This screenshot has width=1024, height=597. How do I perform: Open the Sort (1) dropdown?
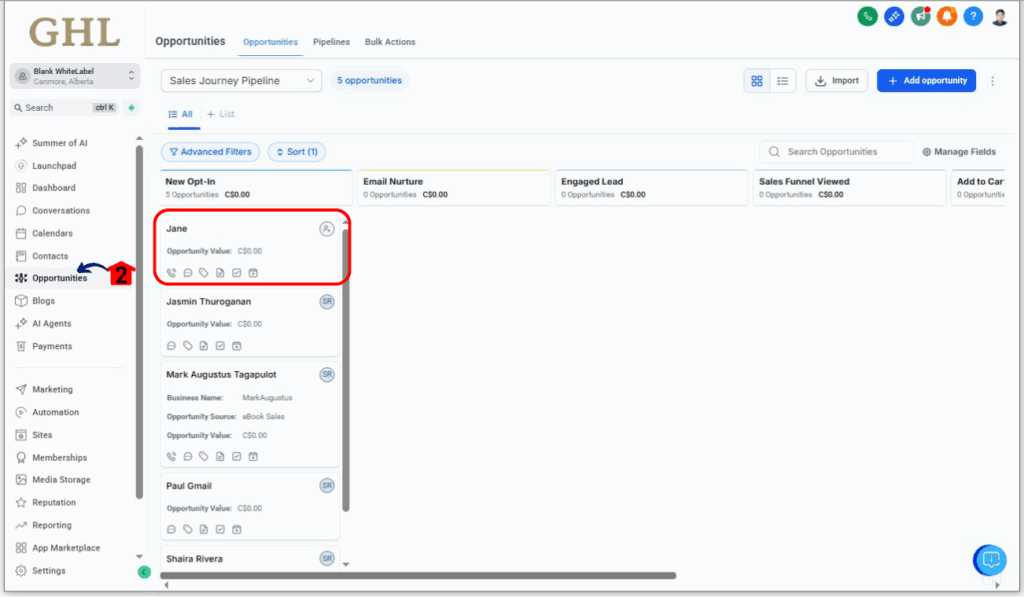[296, 152]
